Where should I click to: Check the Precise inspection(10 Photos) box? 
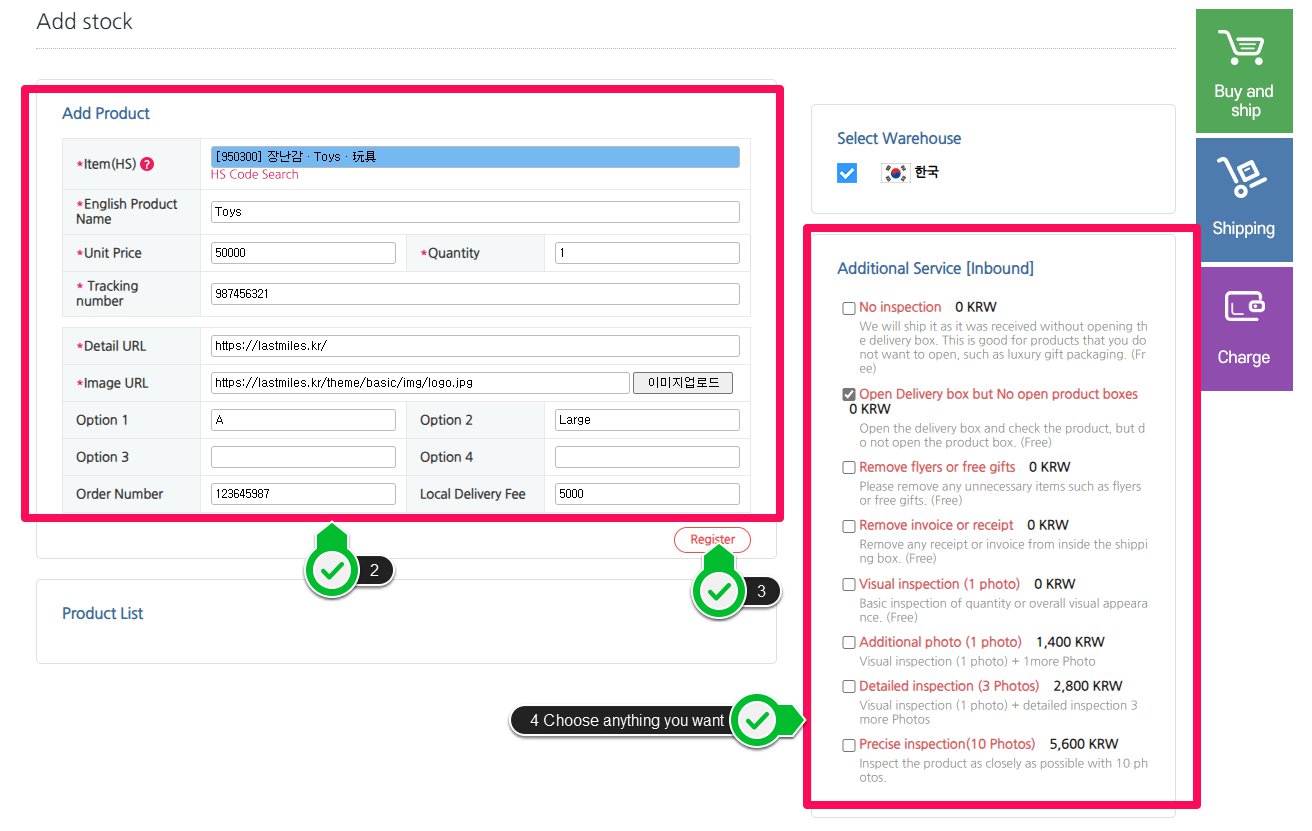[848, 745]
